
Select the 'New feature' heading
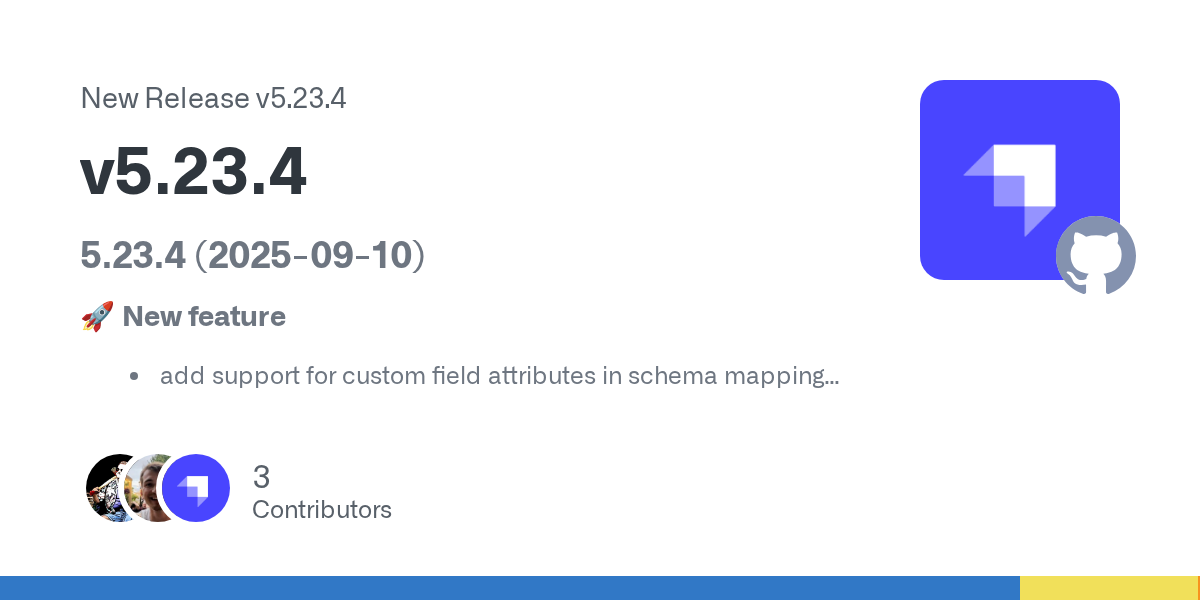204,317
